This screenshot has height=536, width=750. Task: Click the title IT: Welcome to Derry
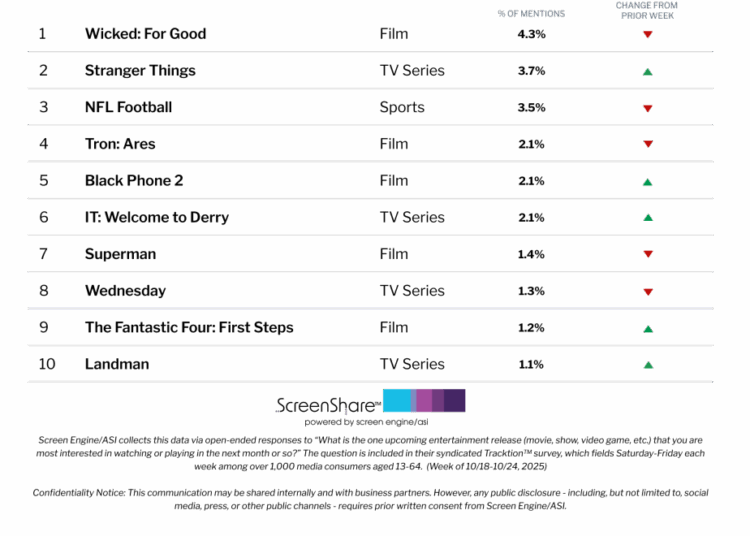[x=157, y=218]
